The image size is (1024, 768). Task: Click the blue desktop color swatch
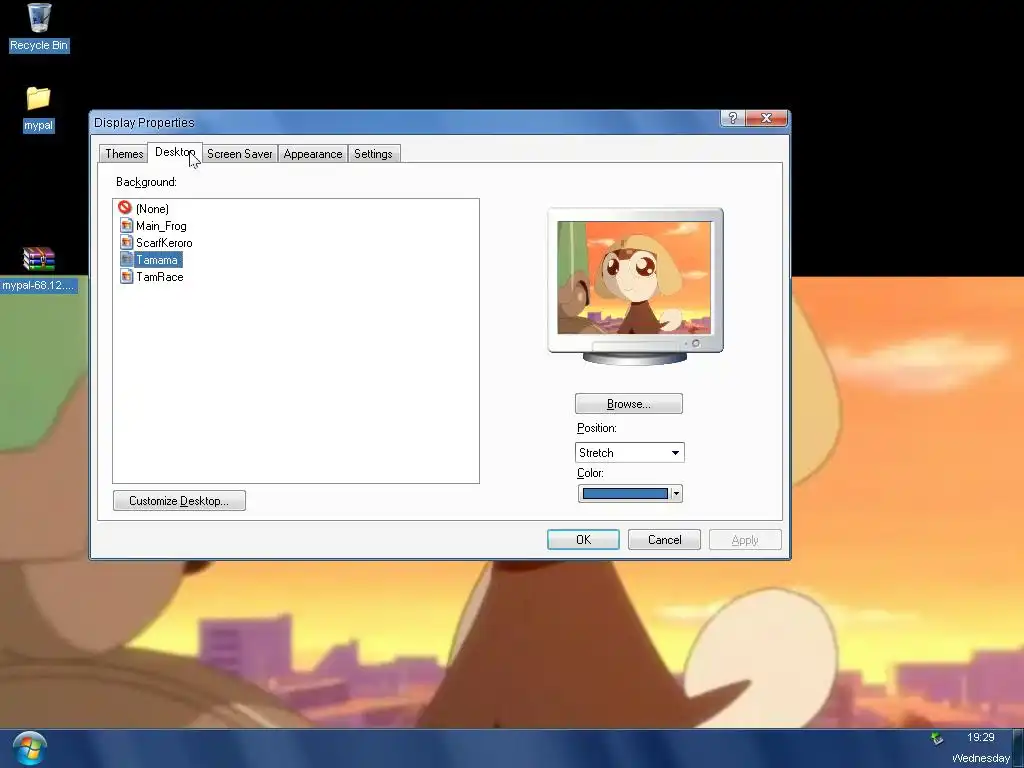click(x=625, y=494)
